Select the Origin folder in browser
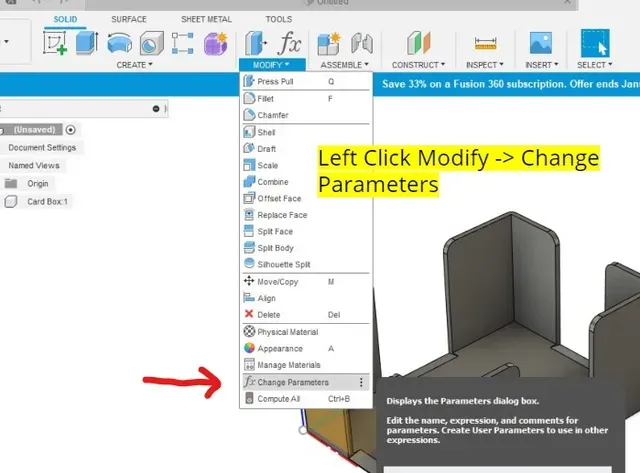Viewport: 640px width, 473px height. [38, 184]
